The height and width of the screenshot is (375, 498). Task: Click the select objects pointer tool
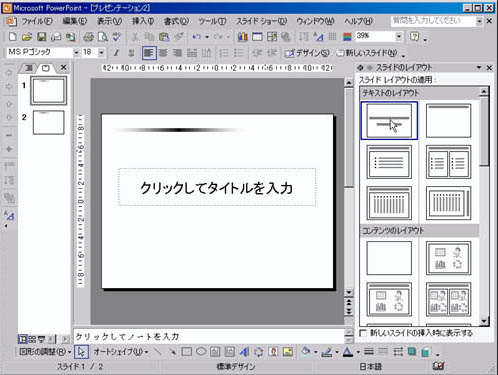point(81,352)
